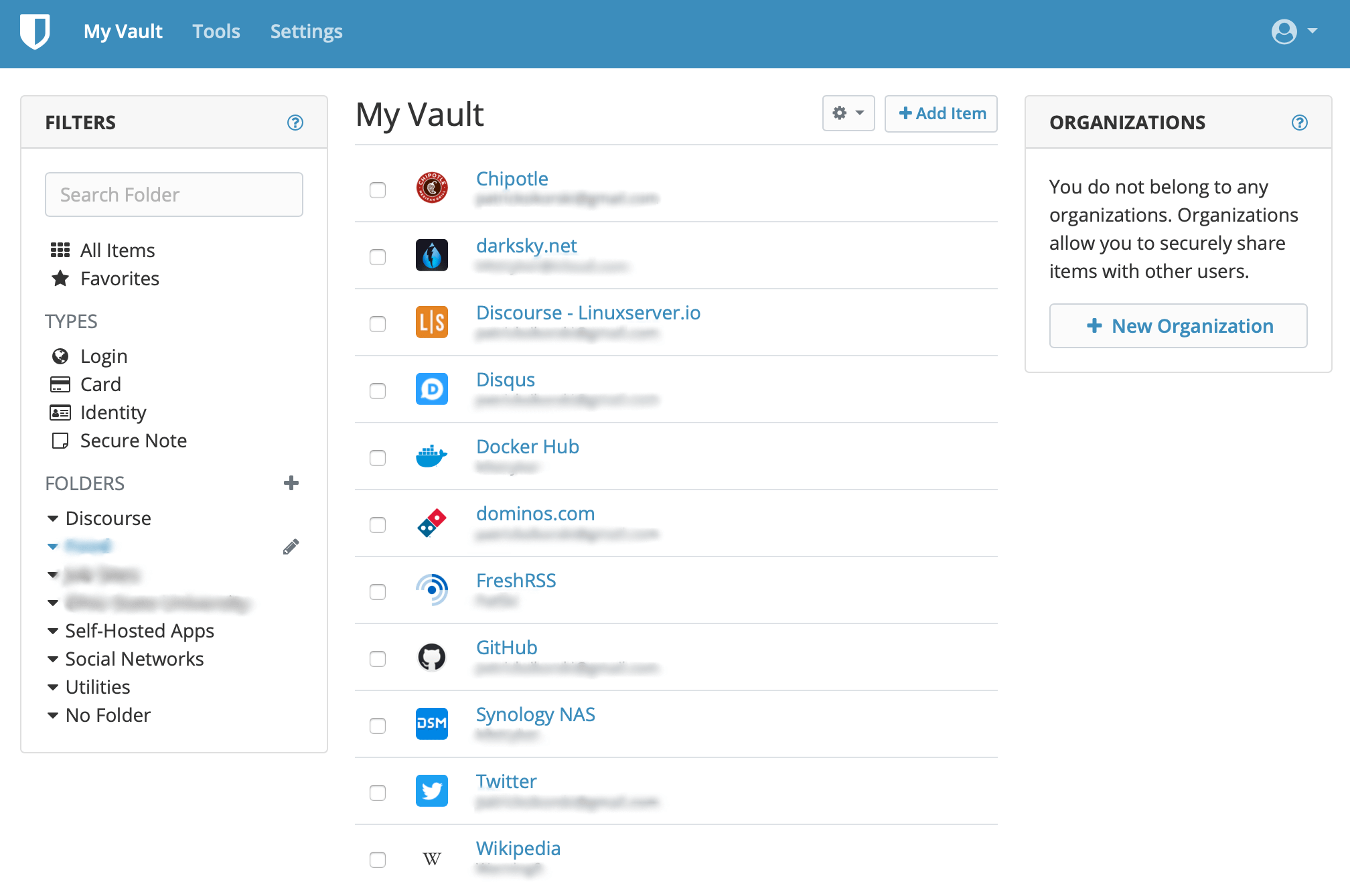This screenshot has height=896, width=1350.
Task: Open the Settings menu
Action: coord(307,31)
